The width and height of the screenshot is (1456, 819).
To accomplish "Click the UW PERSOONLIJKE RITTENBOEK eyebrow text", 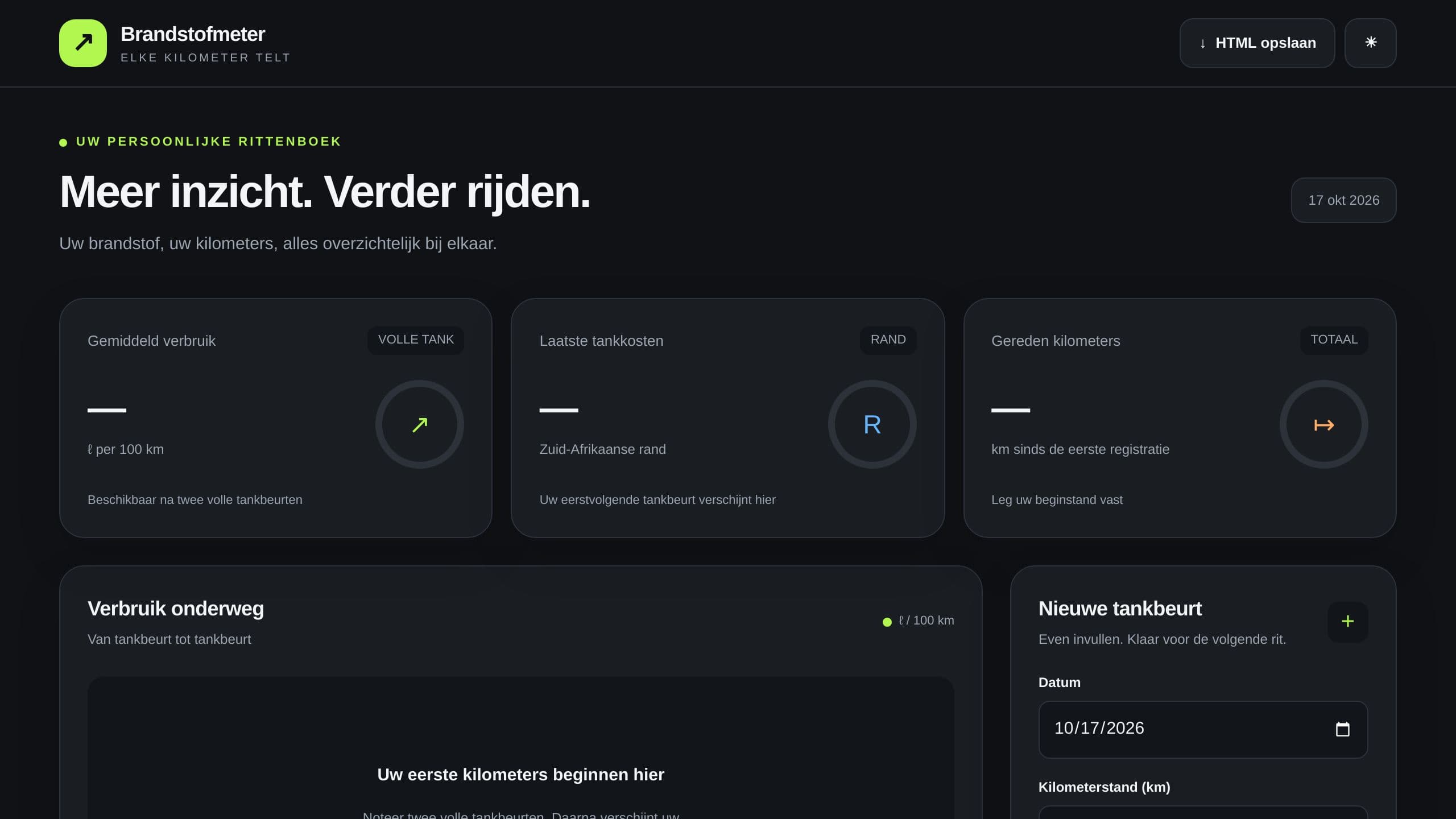I will (x=208, y=141).
